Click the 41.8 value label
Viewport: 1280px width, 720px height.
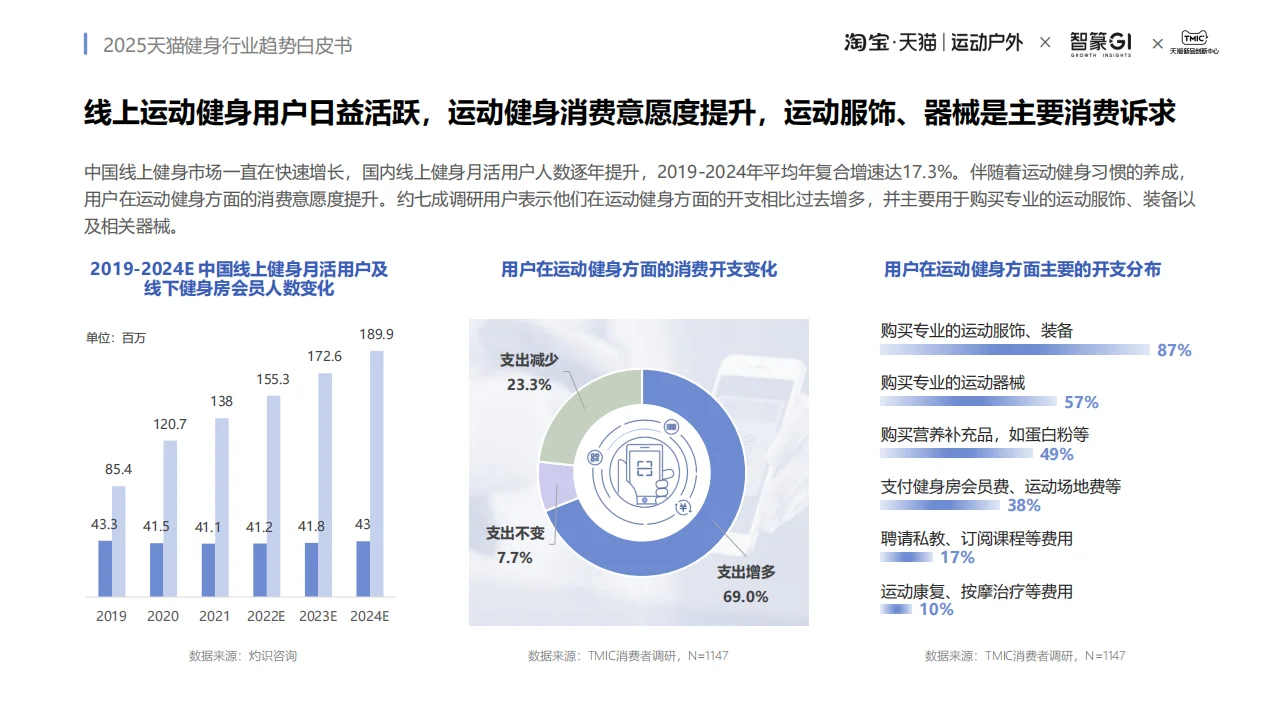click(311, 525)
